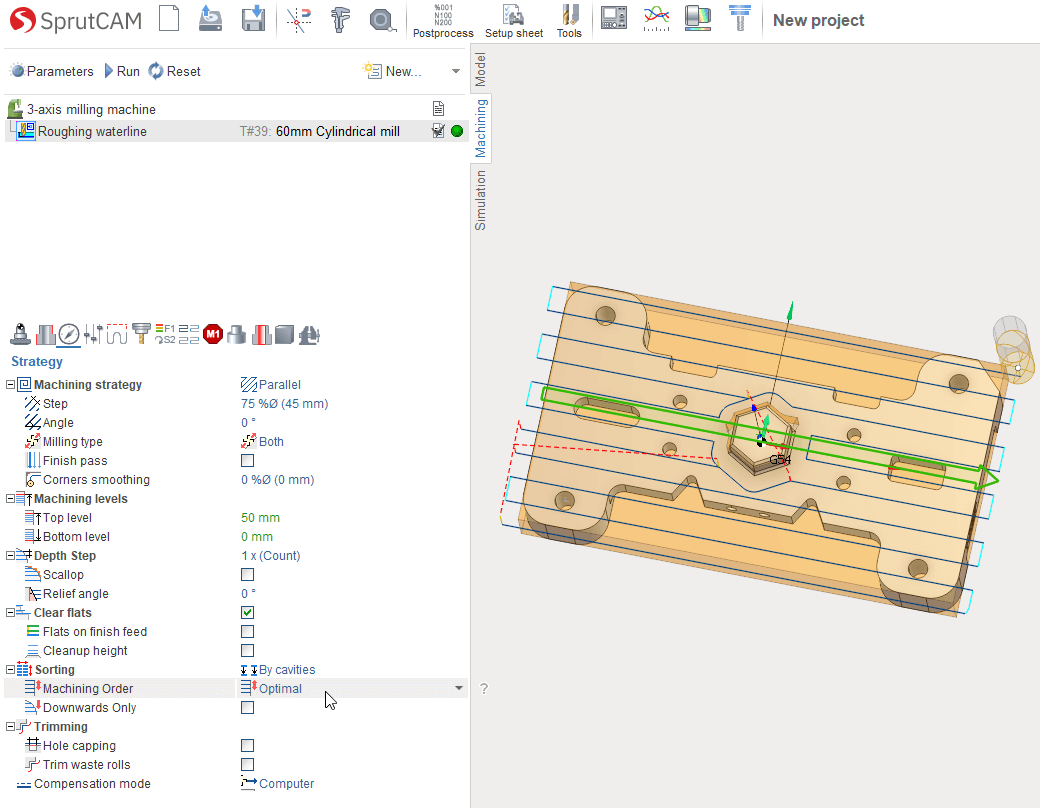Switch to the Model tab
Viewport: 1040px width, 808px height.
[x=480, y=70]
